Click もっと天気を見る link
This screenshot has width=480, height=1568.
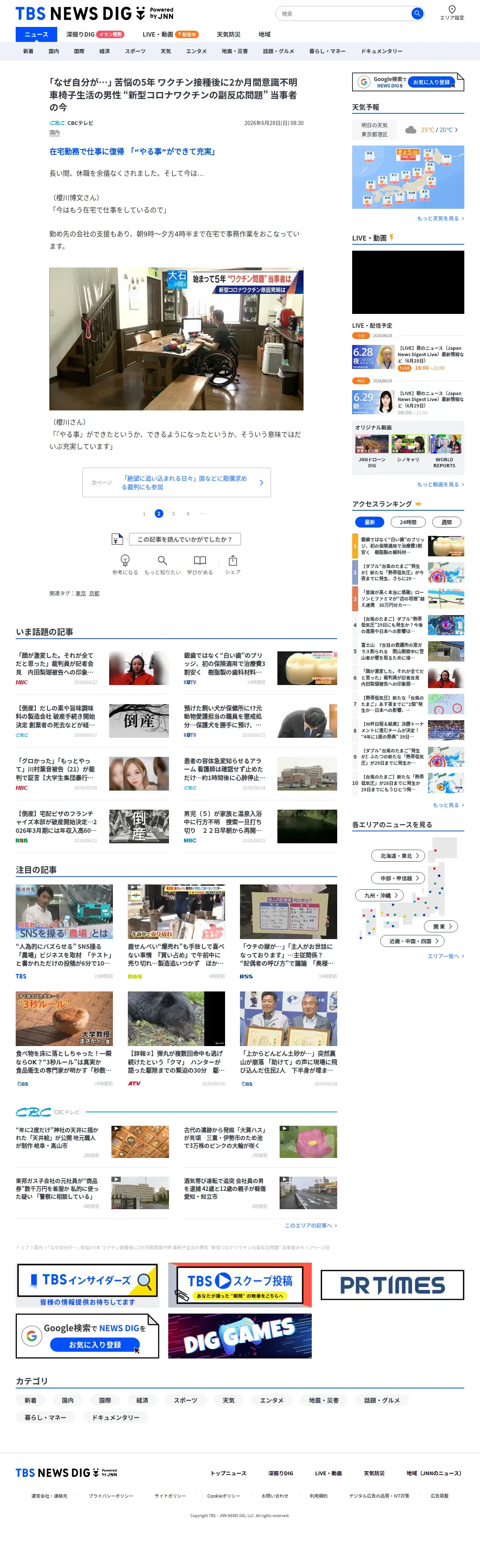440,218
